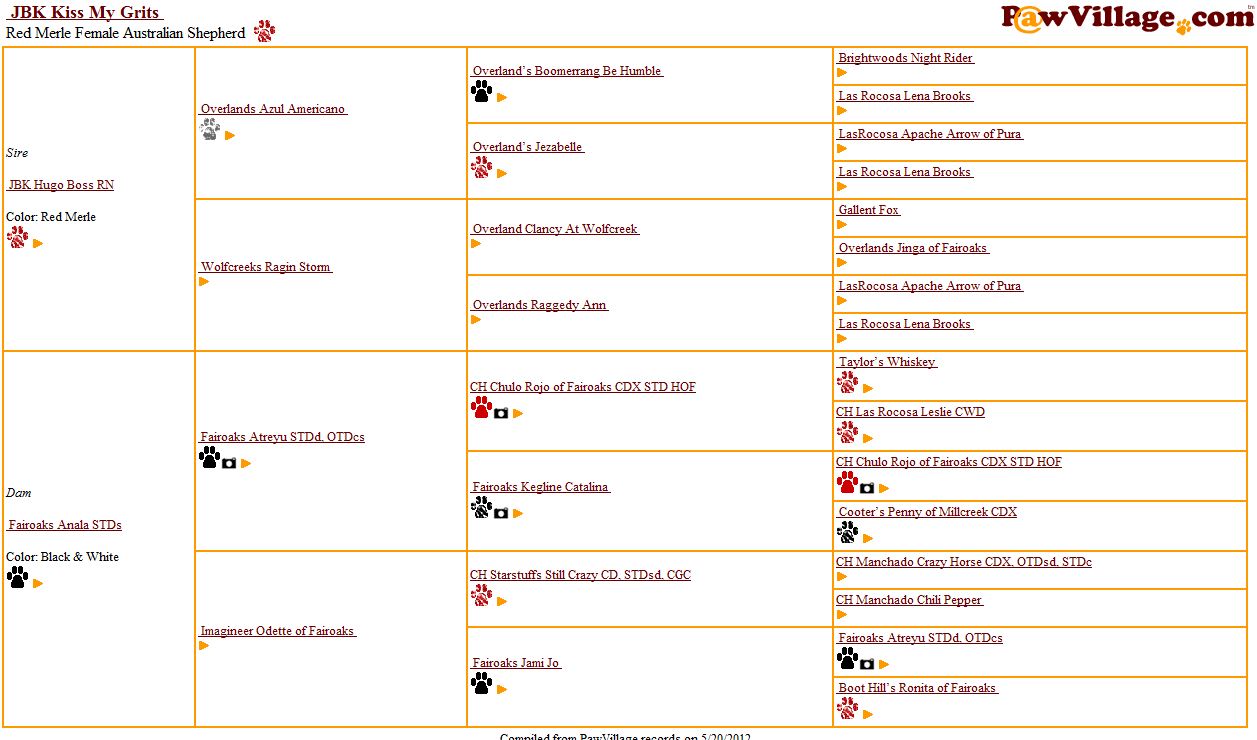Open CH Las Rocosa Leslie CWD link

(911, 412)
